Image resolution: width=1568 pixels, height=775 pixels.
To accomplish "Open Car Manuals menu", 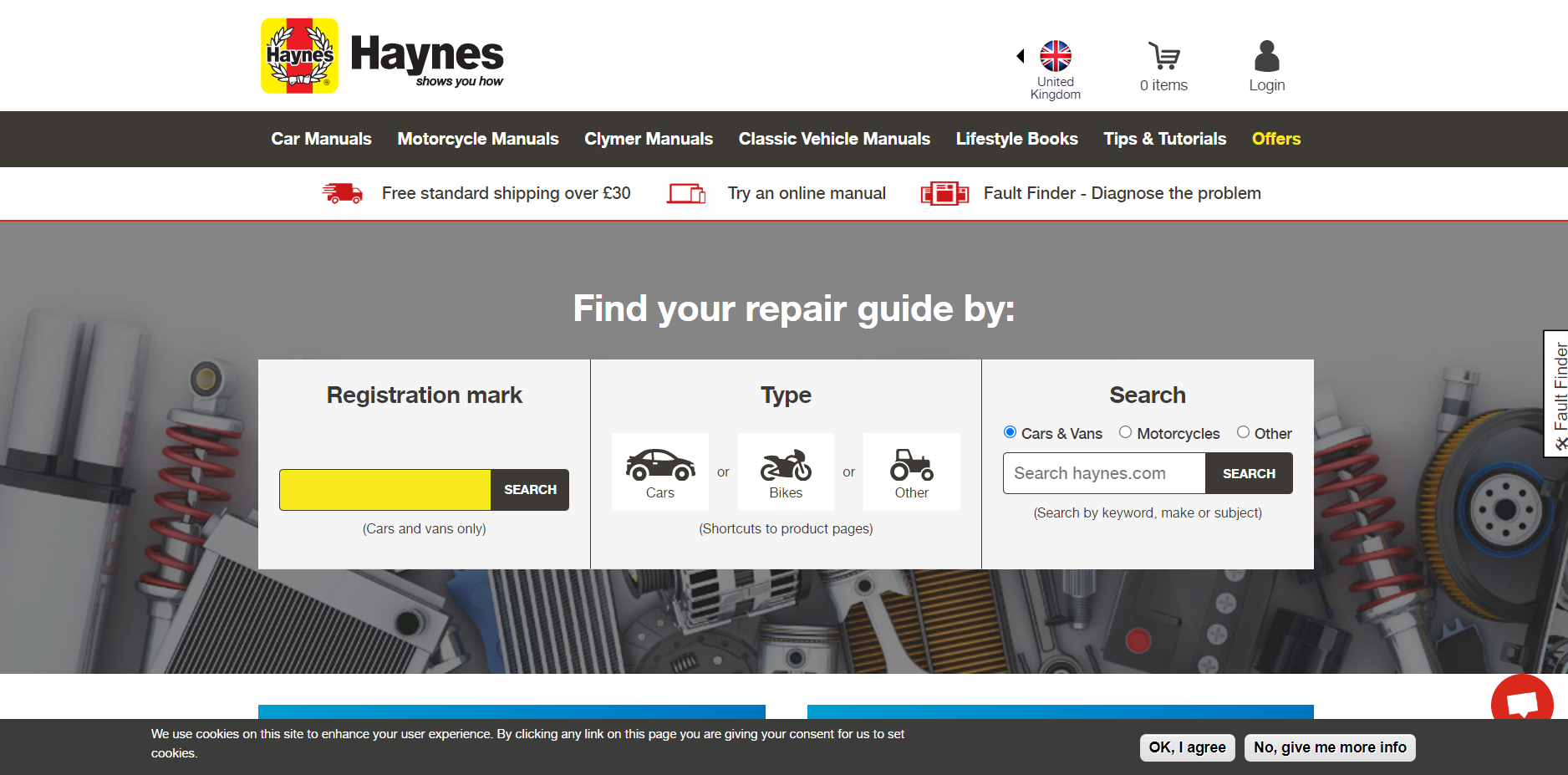I will click(321, 139).
